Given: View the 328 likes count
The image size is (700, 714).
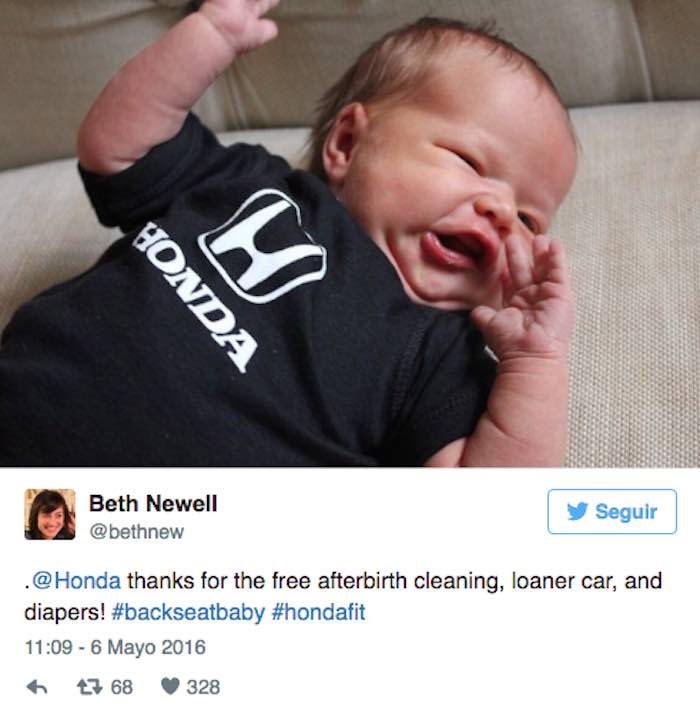Looking at the screenshot, I should point(203,687).
